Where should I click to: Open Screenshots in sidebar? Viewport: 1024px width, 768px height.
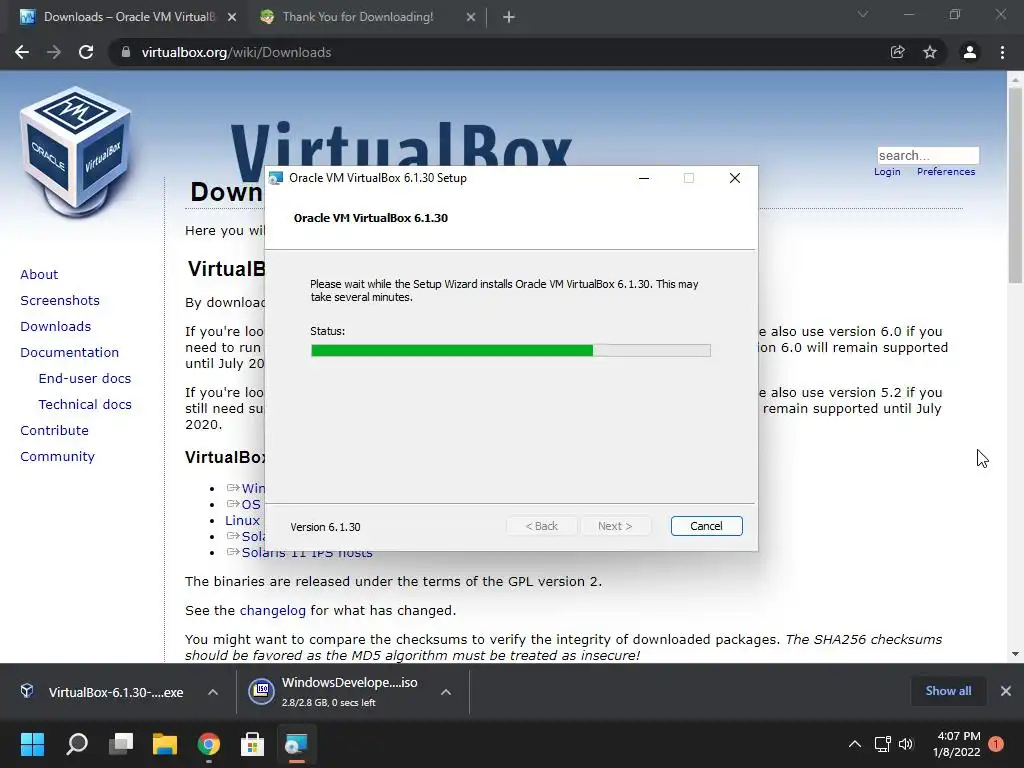(60, 300)
